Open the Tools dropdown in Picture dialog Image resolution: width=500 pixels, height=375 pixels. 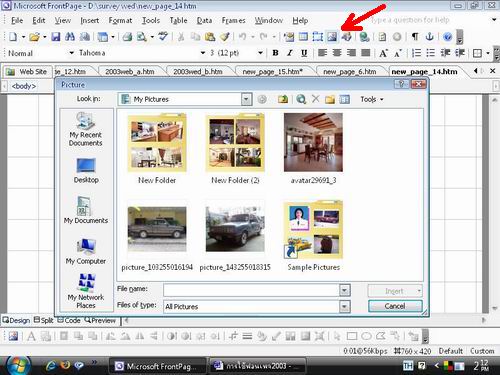372,99
